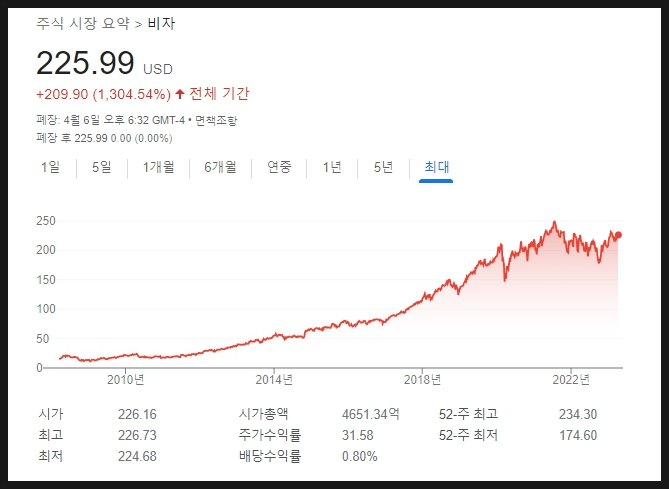Click the 52-주 최고 value 234.30
This screenshot has height=489, width=669.
(578, 414)
